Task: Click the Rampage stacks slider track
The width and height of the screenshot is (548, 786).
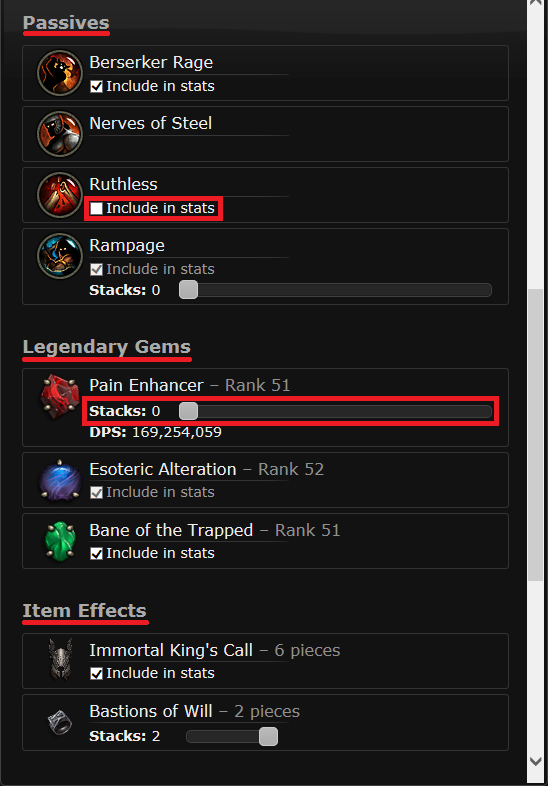Action: coord(335,290)
